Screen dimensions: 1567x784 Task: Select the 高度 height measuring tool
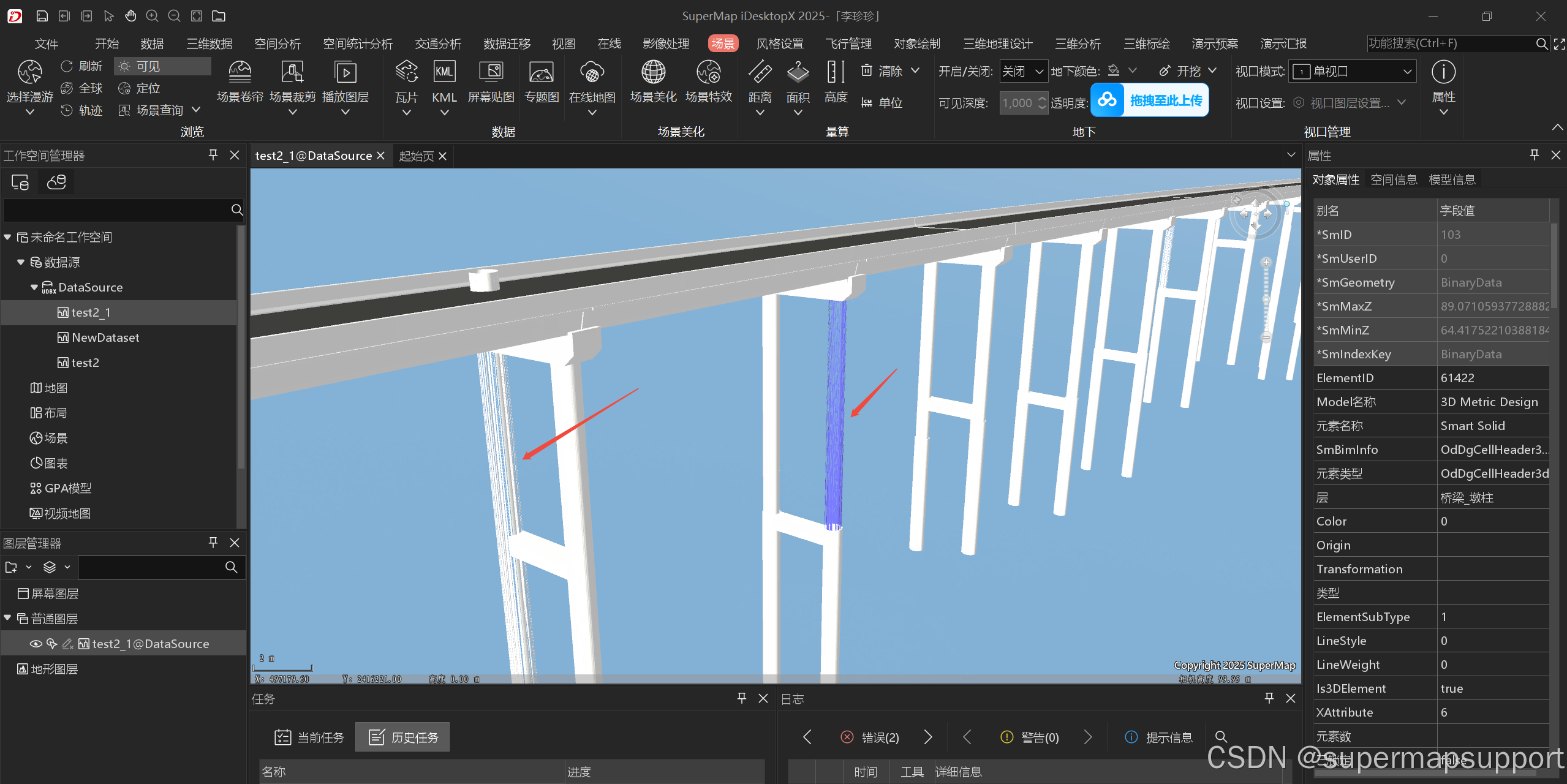(836, 81)
